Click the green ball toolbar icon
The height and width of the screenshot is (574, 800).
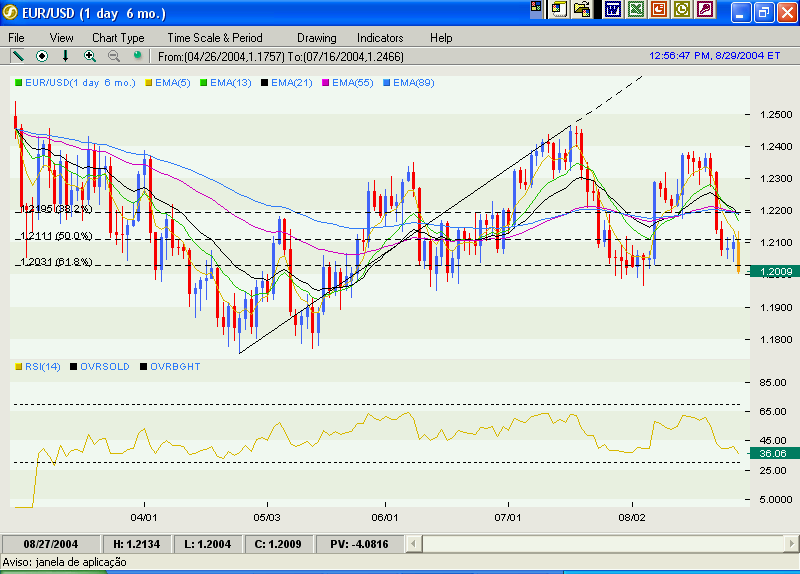(x=137, y=56)
